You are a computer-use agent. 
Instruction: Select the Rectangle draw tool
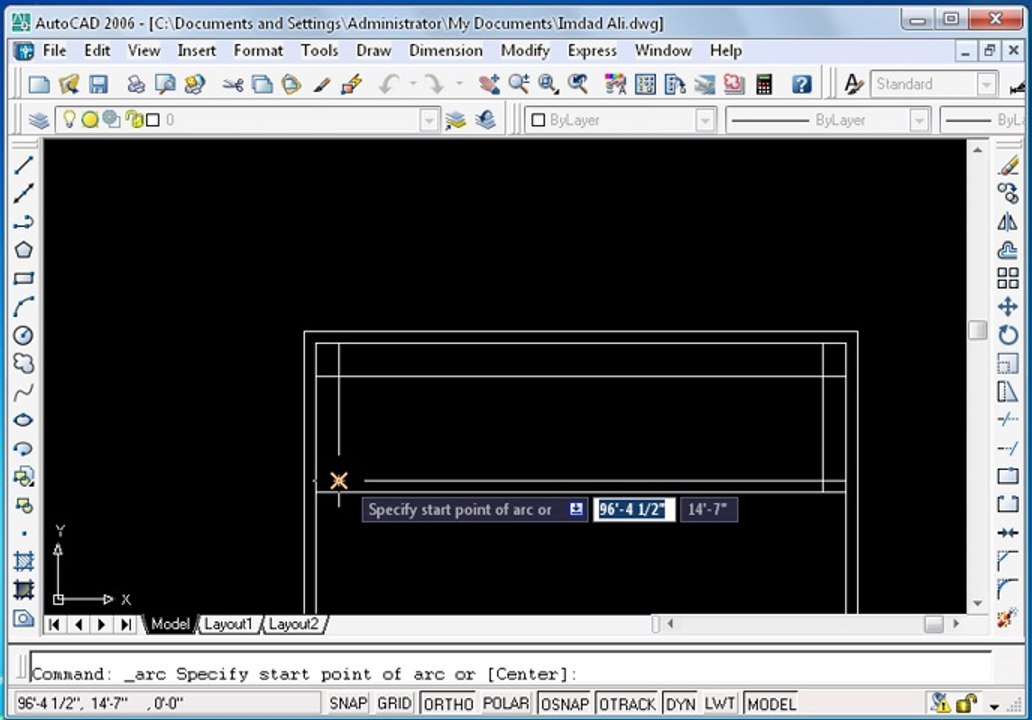tap(24, 278)
